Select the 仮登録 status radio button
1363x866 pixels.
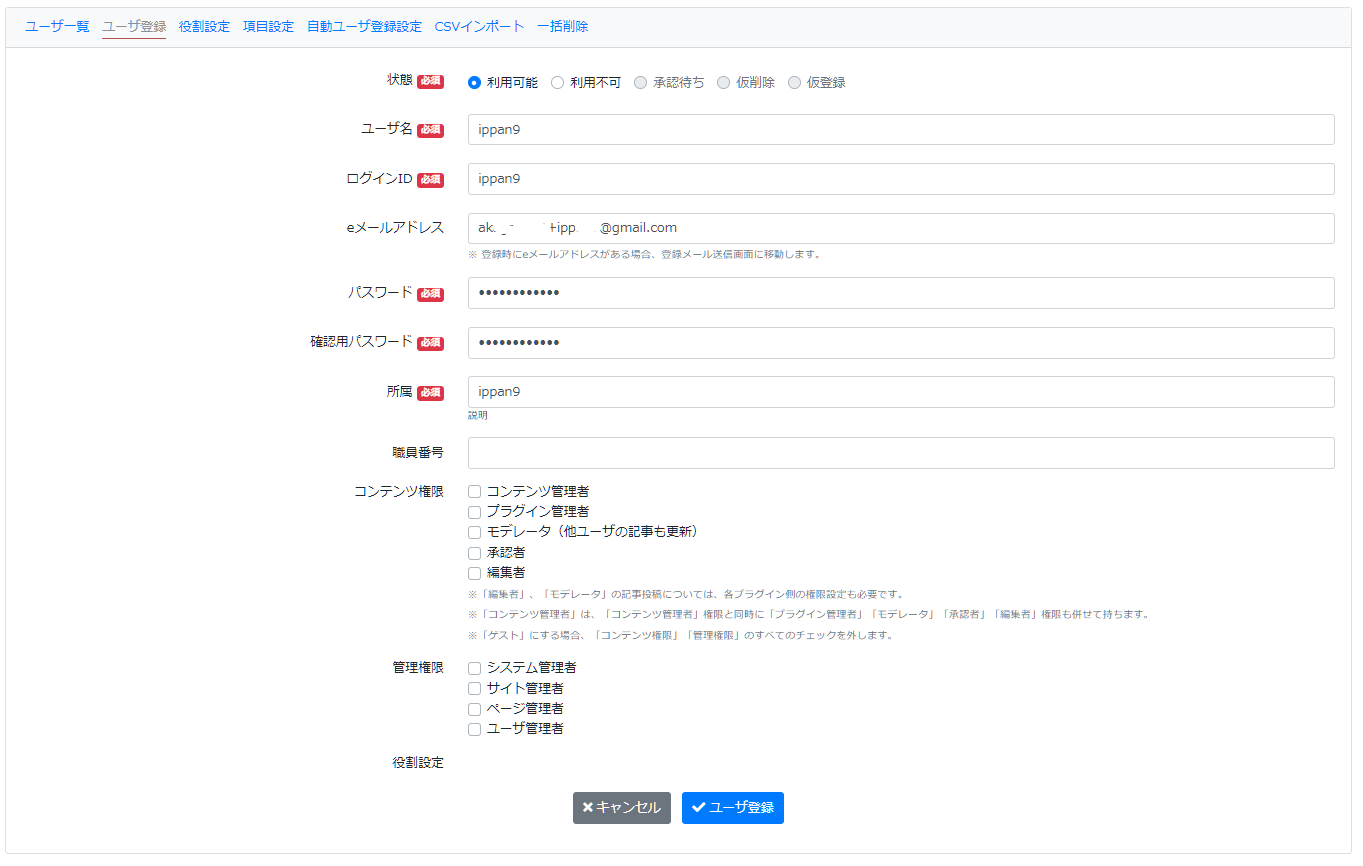tap(795, 82)
